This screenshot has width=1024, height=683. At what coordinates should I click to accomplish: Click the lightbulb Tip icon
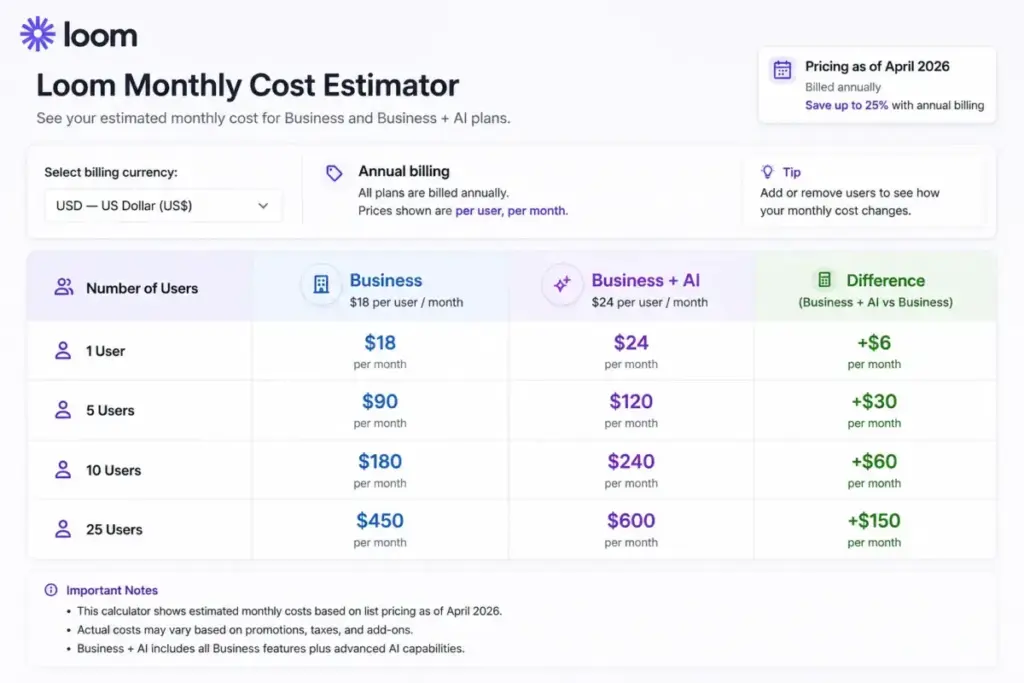click(x=767, y=172)
